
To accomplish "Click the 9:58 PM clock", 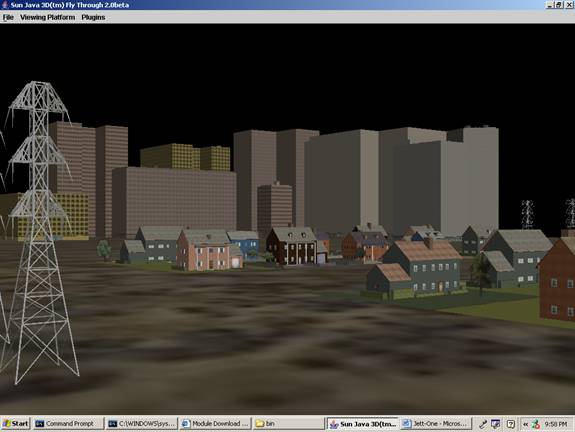I will point(556,424).
